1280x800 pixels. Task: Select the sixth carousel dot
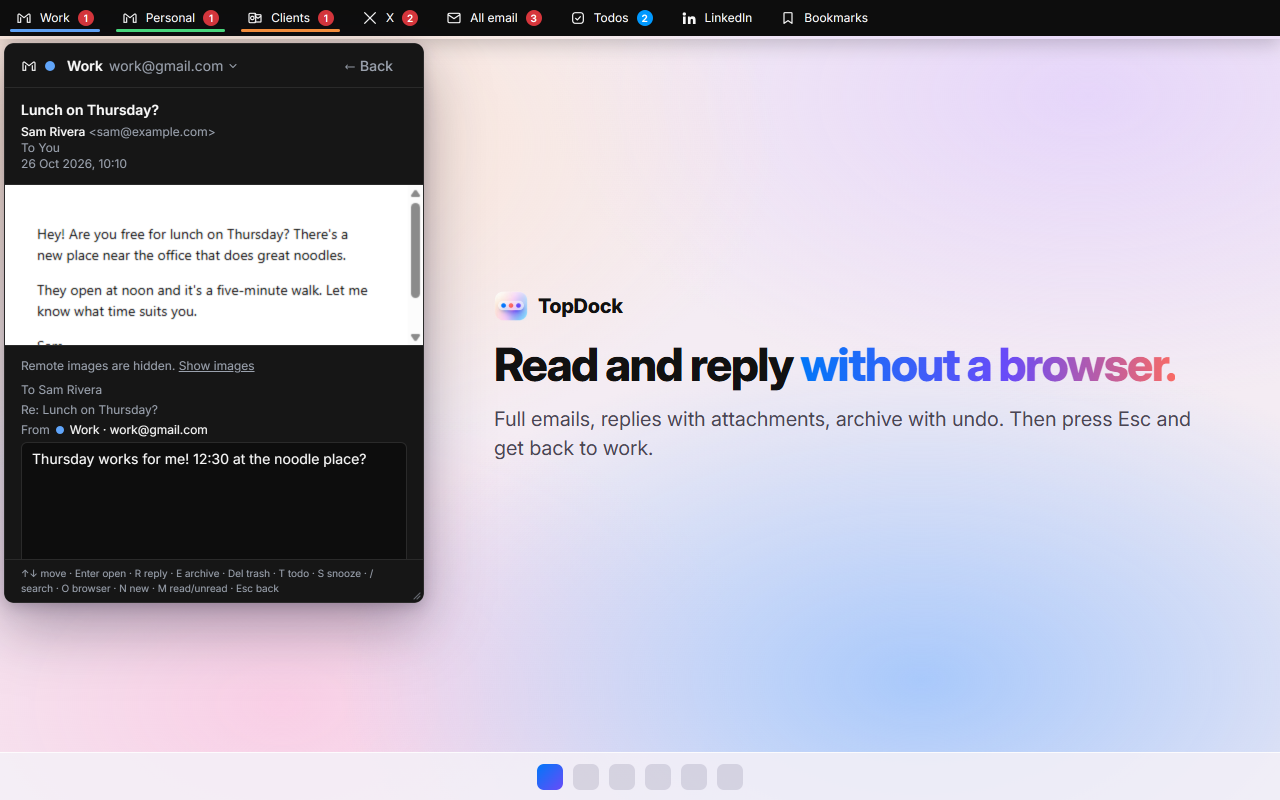(x=730, y=777)
